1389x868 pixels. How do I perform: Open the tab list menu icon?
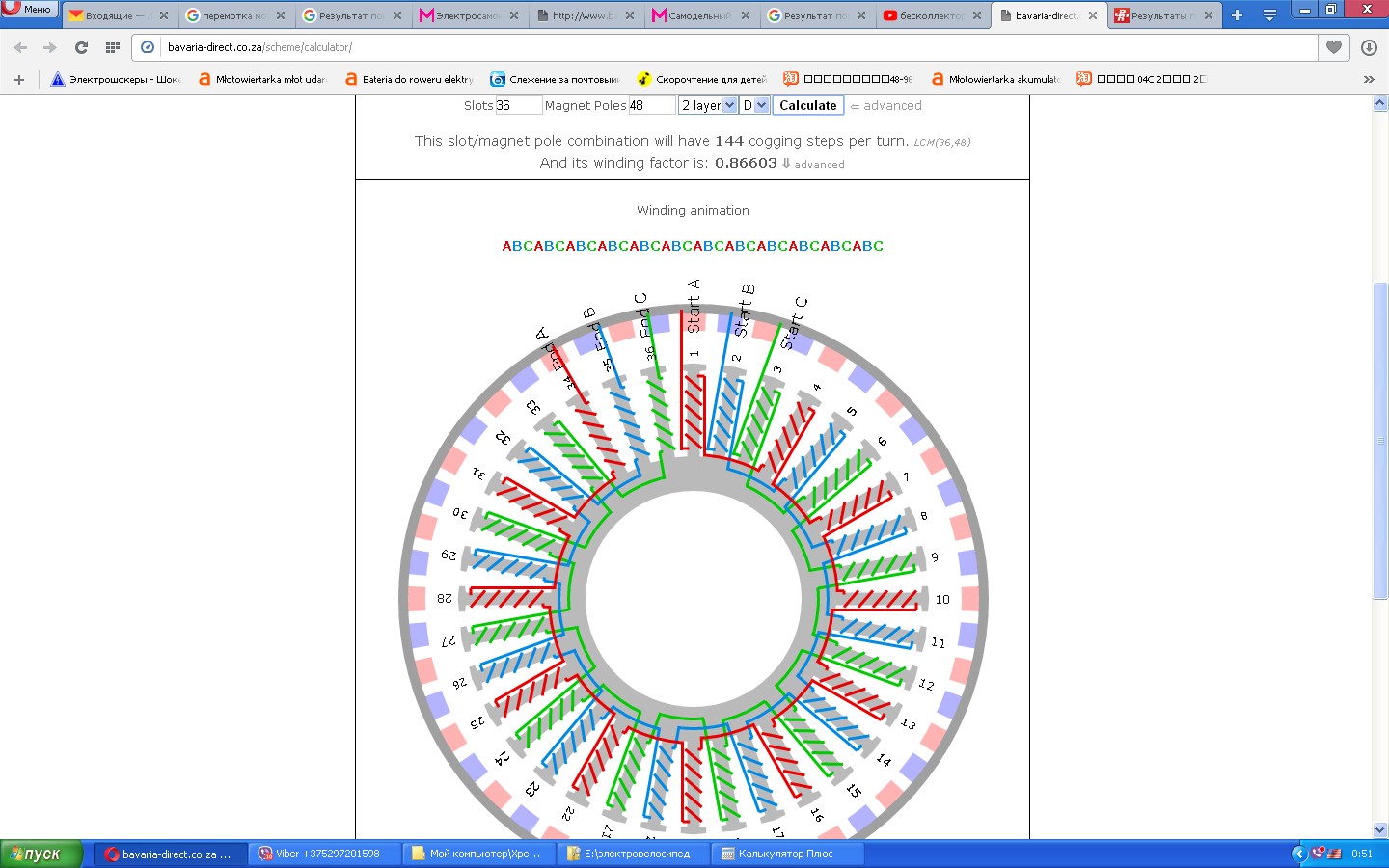tap(1269, 15)
